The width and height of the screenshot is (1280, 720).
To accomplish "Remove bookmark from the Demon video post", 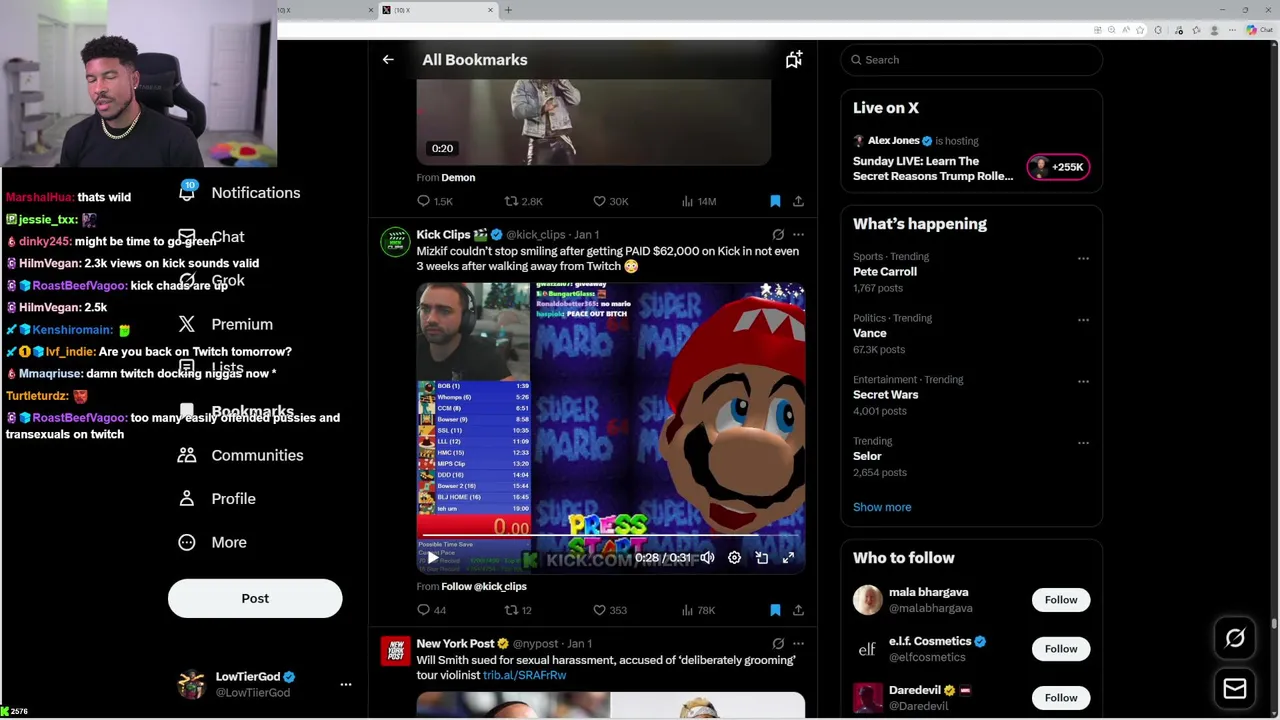I will [775, 201].
